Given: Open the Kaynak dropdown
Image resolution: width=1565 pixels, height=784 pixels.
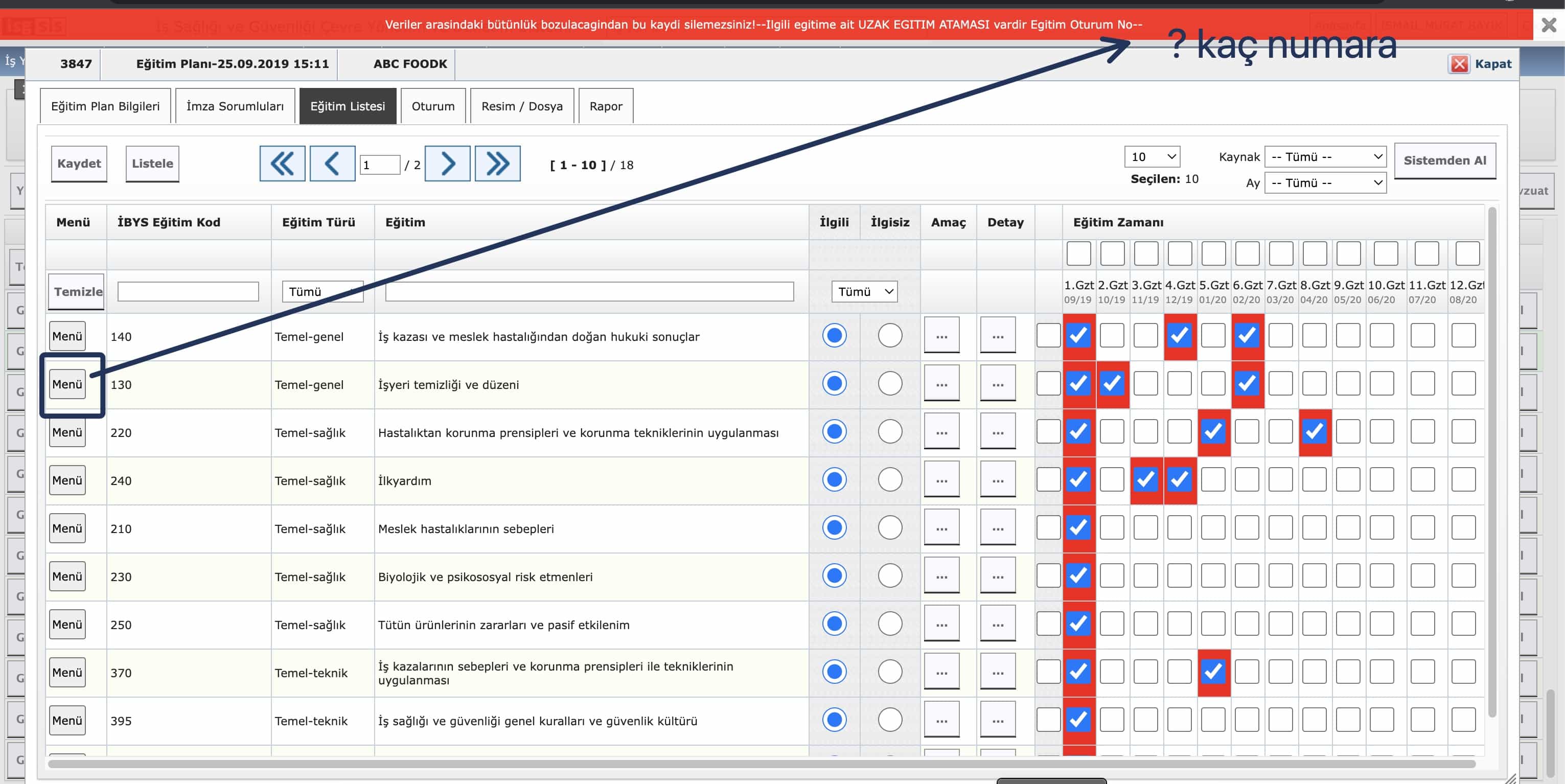Looking at the screenshot, I should pyautogui.click(x=1325, y=157).
